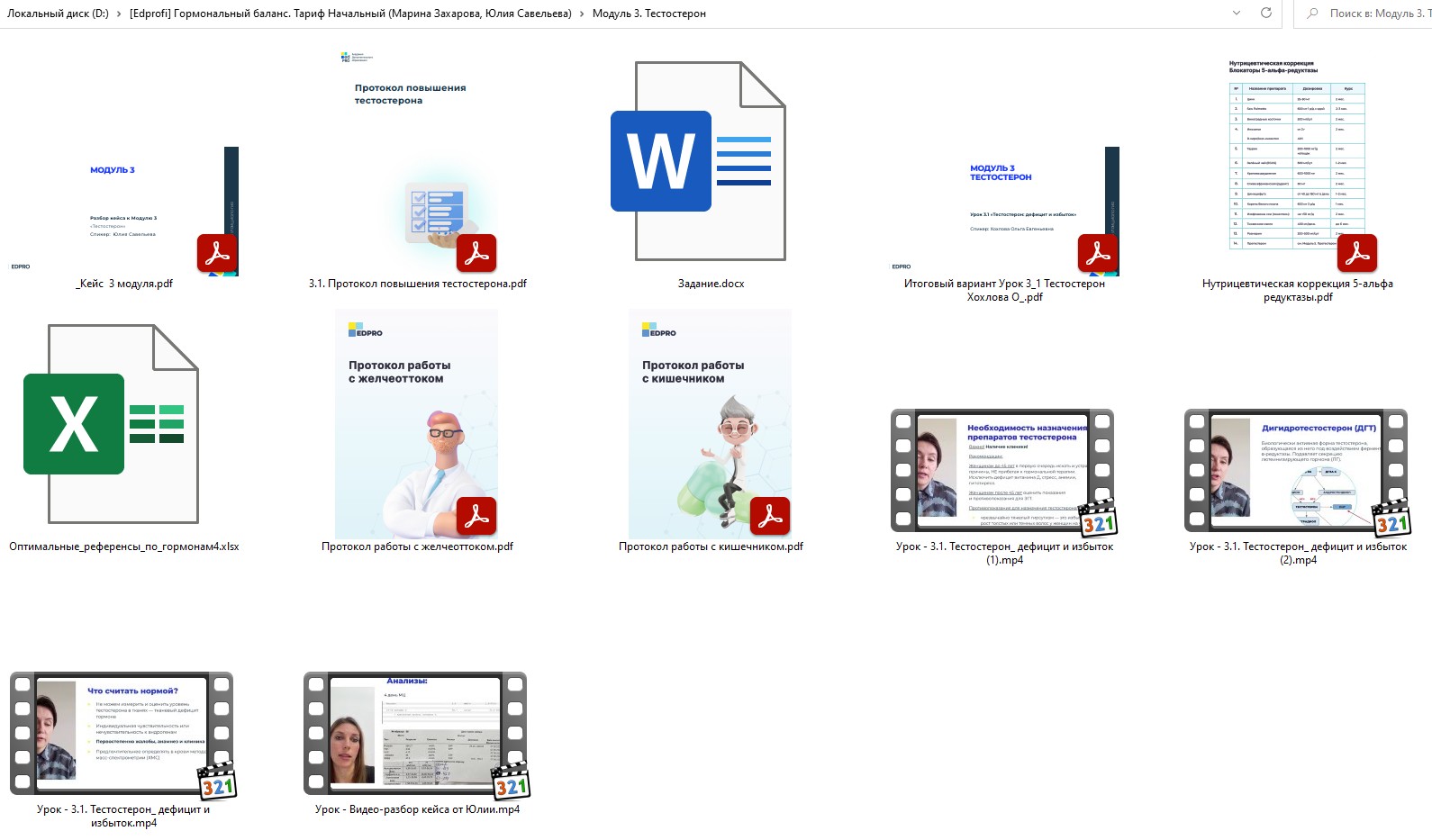The height and width of the screenshot is (840, 1432).
Task: Select Протокол работы с кишечником.pdf
Action: coord(710,424)
